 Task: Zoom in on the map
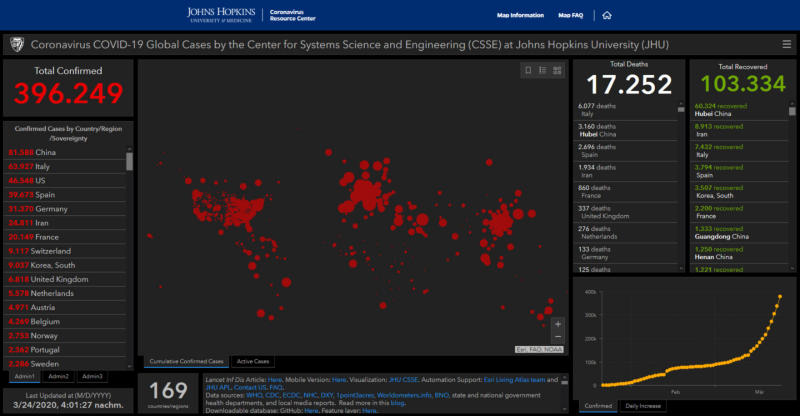point(557,323)
